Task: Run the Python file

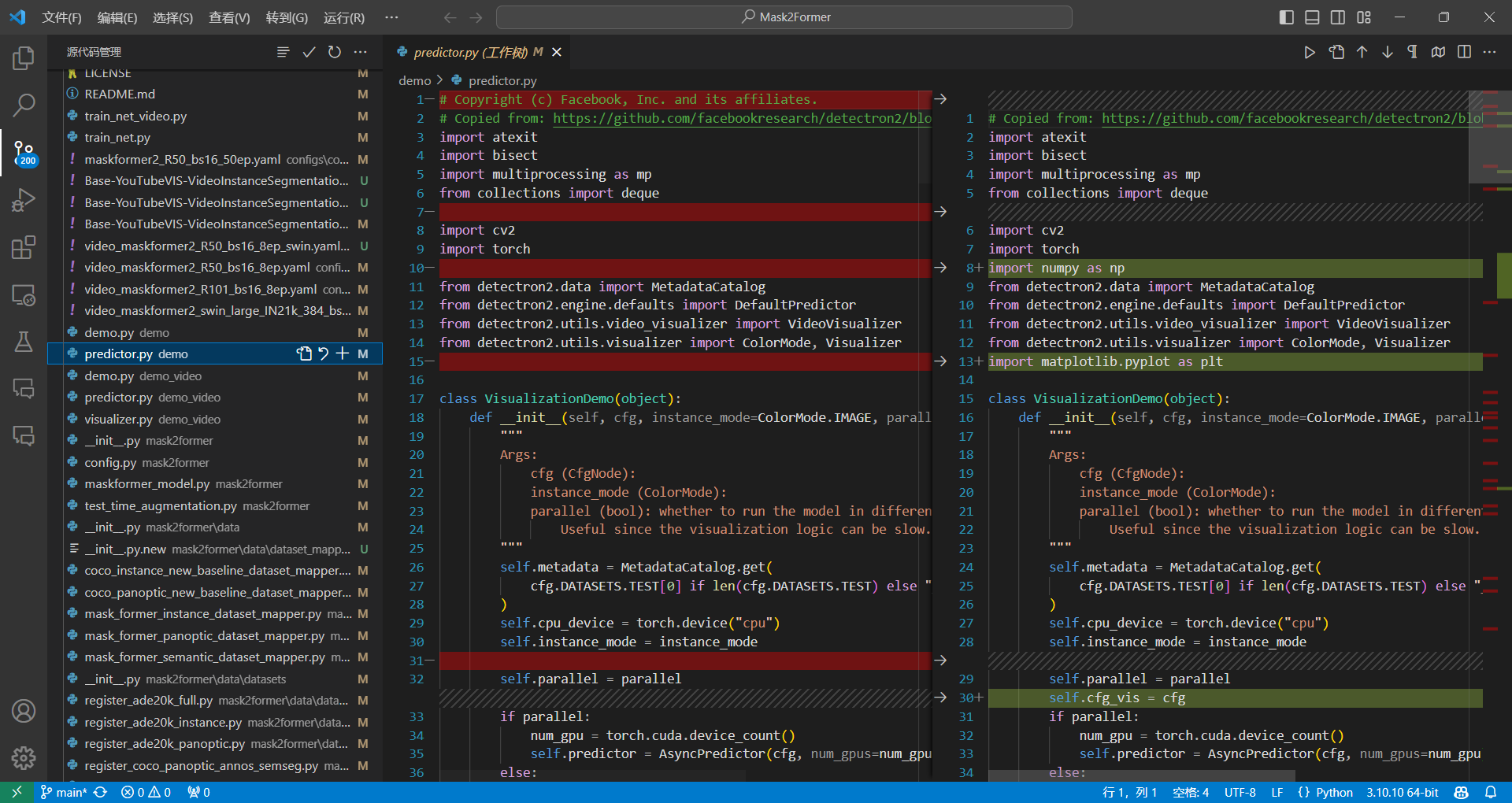Action: [1309, 52]
